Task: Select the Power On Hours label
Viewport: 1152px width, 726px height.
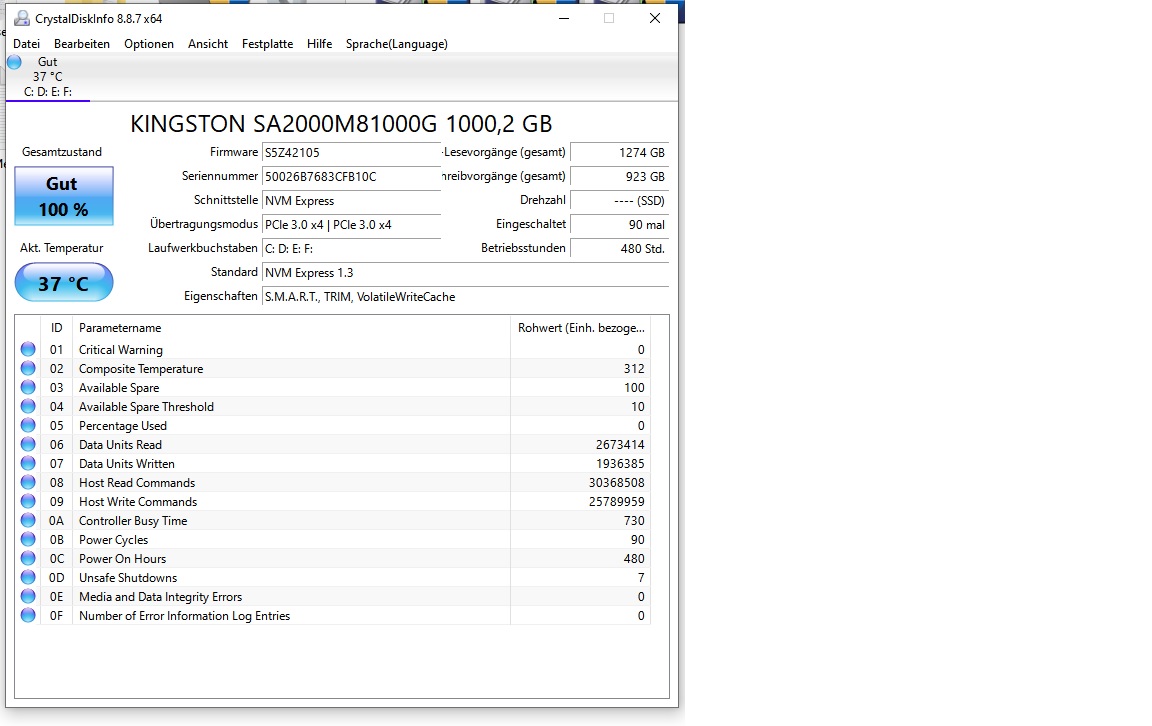Action: [x=122, y=558]
